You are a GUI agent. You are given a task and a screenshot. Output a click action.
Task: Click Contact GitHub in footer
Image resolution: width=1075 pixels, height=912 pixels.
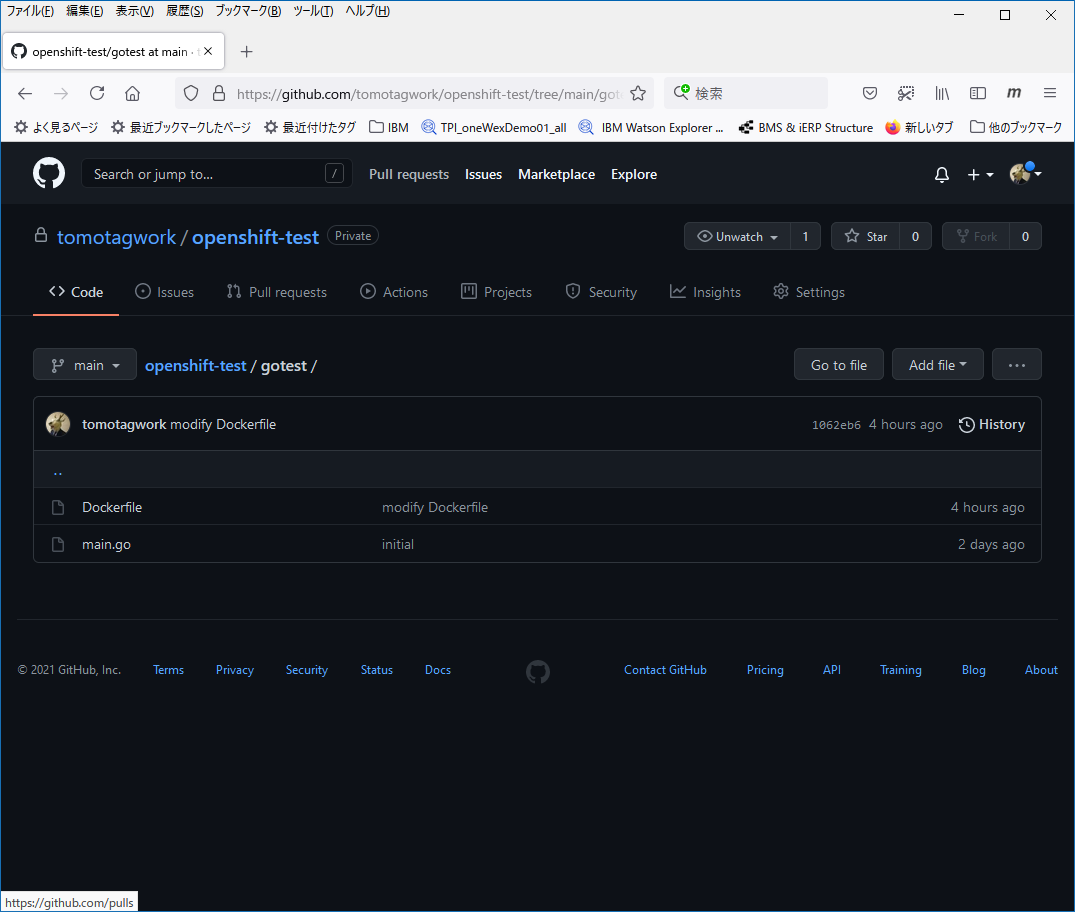tap(665, 670)
